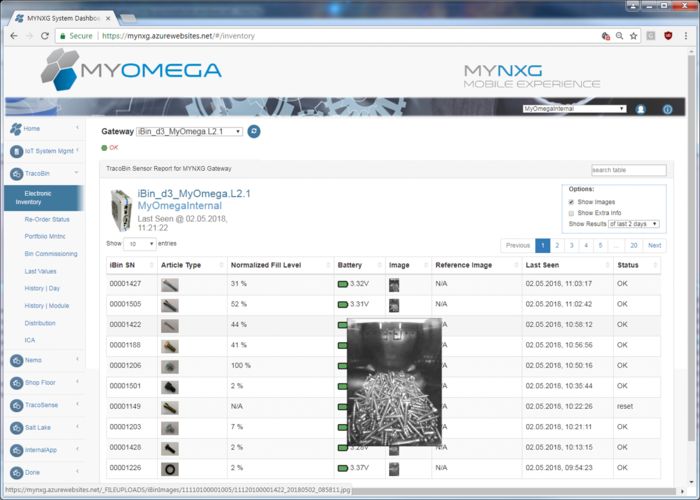
Task: Click the InternalApp sidebar icon
Action: (x=17, y=450)
